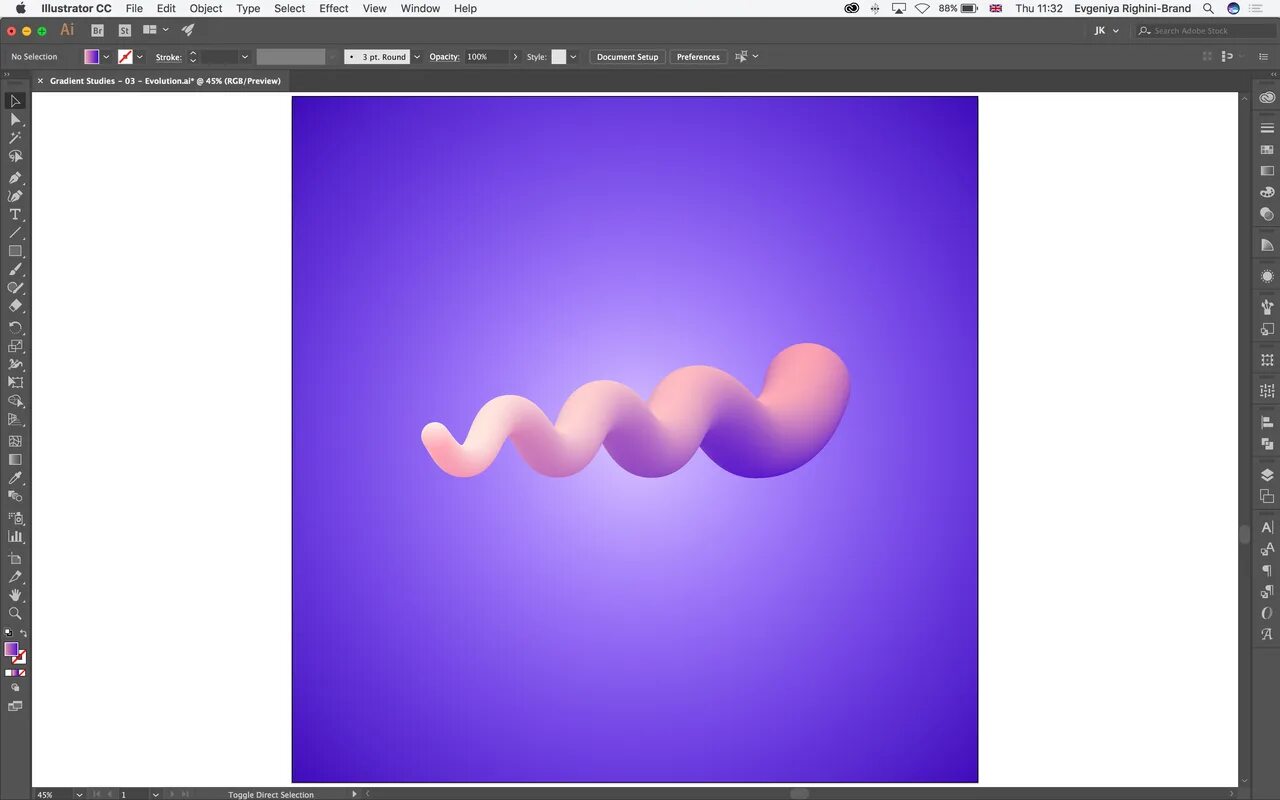Click the Document Setup button
Screen dimensions: 1280x800
pos(627,57)
